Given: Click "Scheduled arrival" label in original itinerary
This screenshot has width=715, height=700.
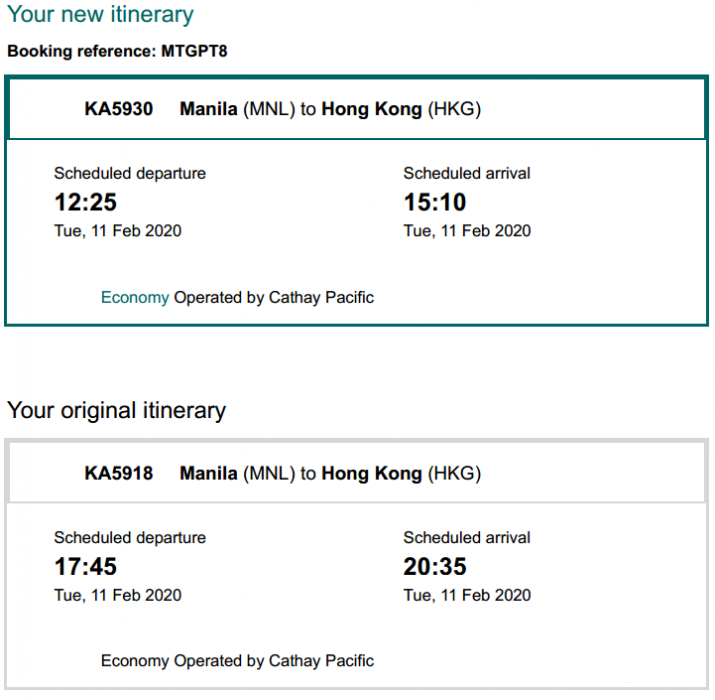Looking at the screenshot, I should tap(467, 537).
